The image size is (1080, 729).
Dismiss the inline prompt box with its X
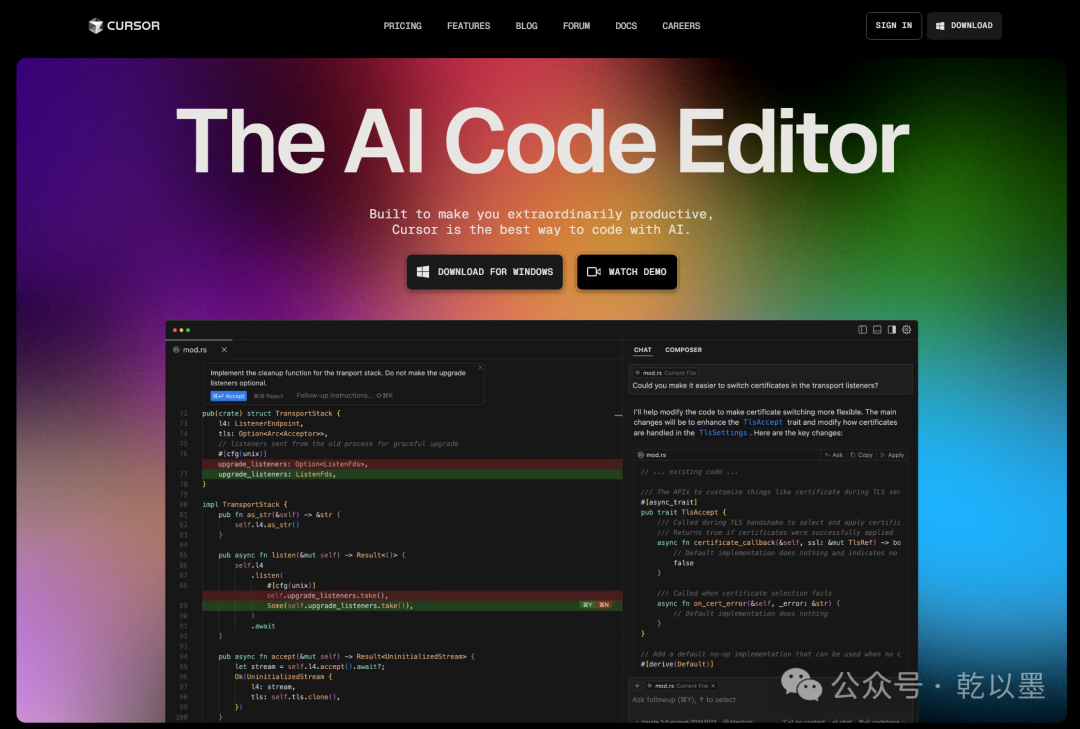tap(480, 368)
